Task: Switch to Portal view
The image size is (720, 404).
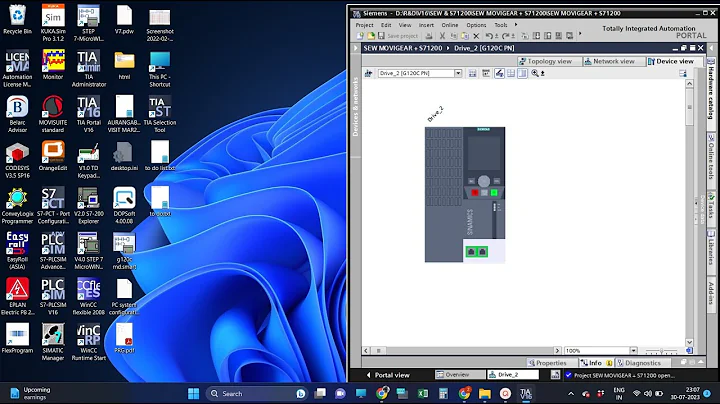Action: coord(388,375)
